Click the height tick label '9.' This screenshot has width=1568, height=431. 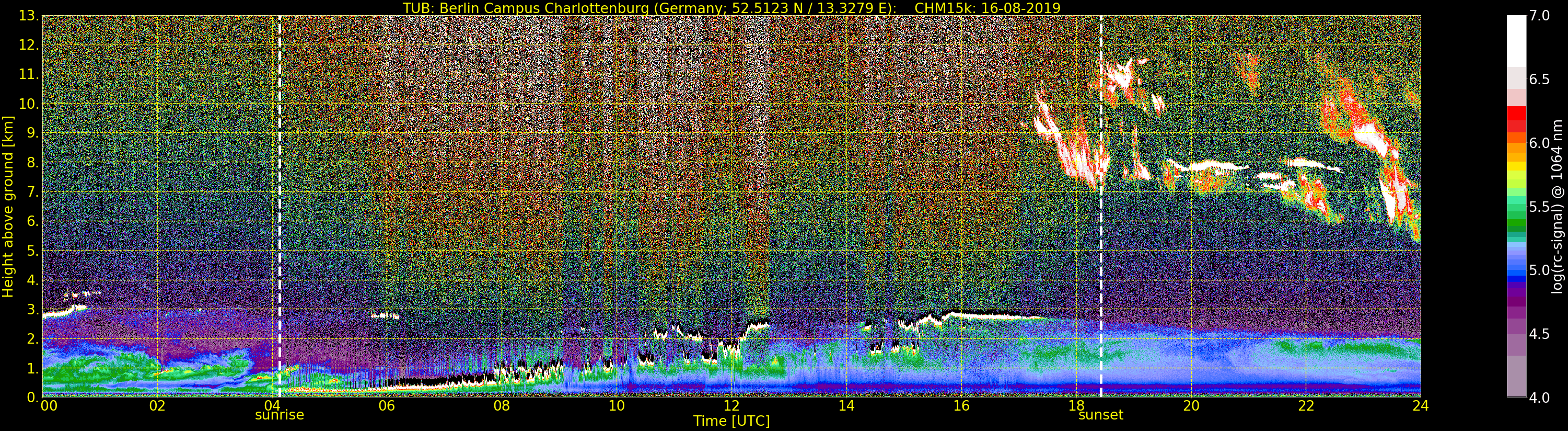[32, 133]
